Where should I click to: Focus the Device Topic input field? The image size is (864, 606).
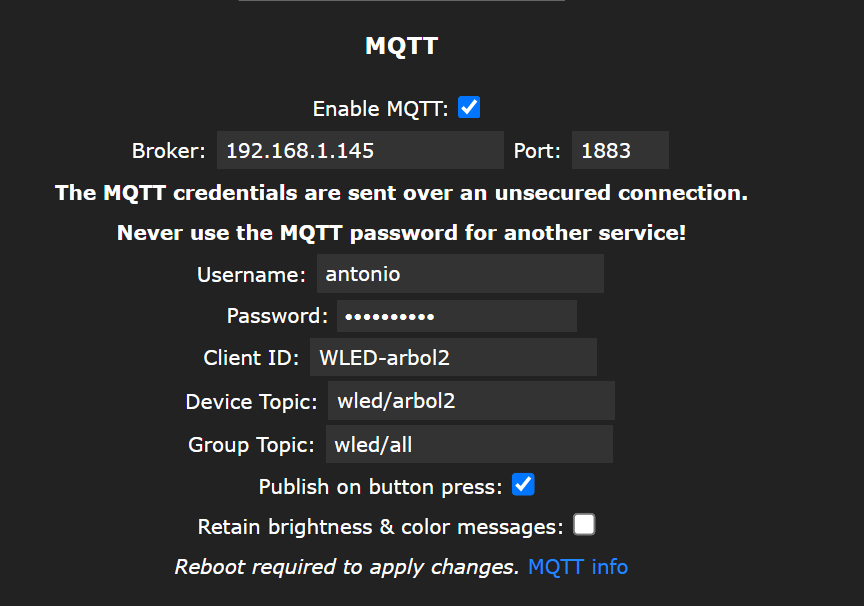[x=470, y=401]
